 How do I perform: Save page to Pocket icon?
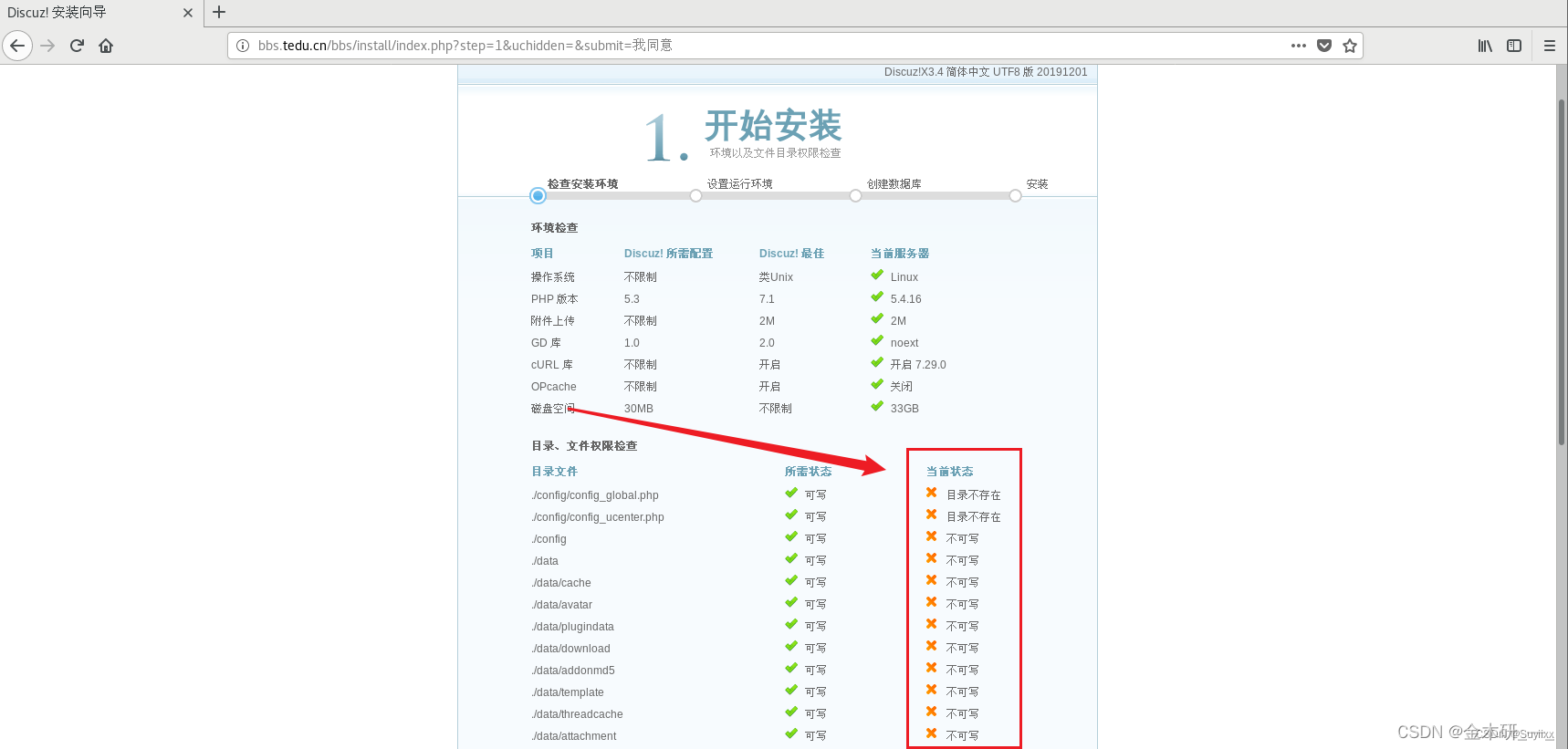[1324, 46]
